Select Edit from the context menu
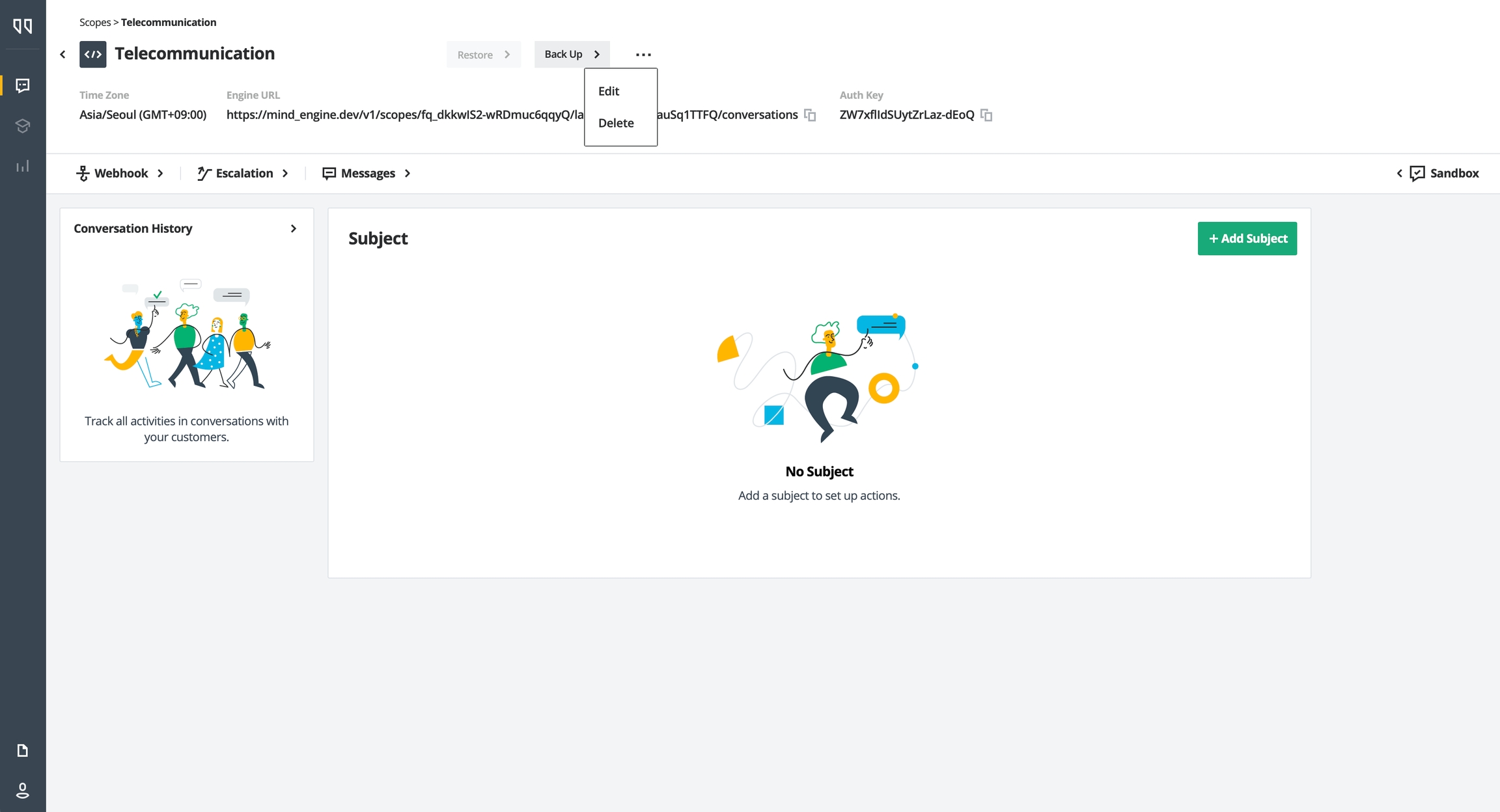The height and width of the screenshot is (812, 1500). click(609, 91)
